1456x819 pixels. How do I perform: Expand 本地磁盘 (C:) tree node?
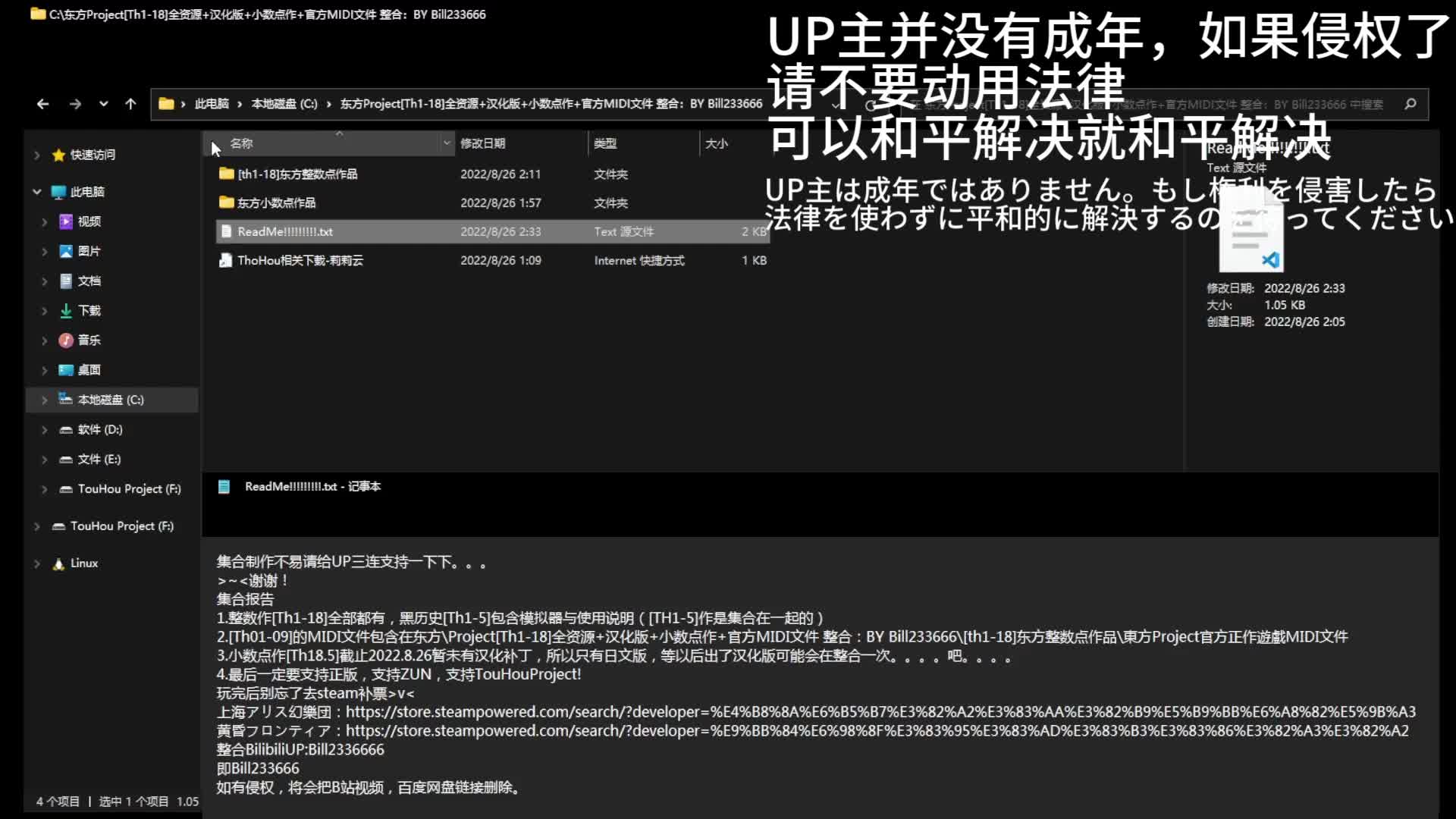44,400
